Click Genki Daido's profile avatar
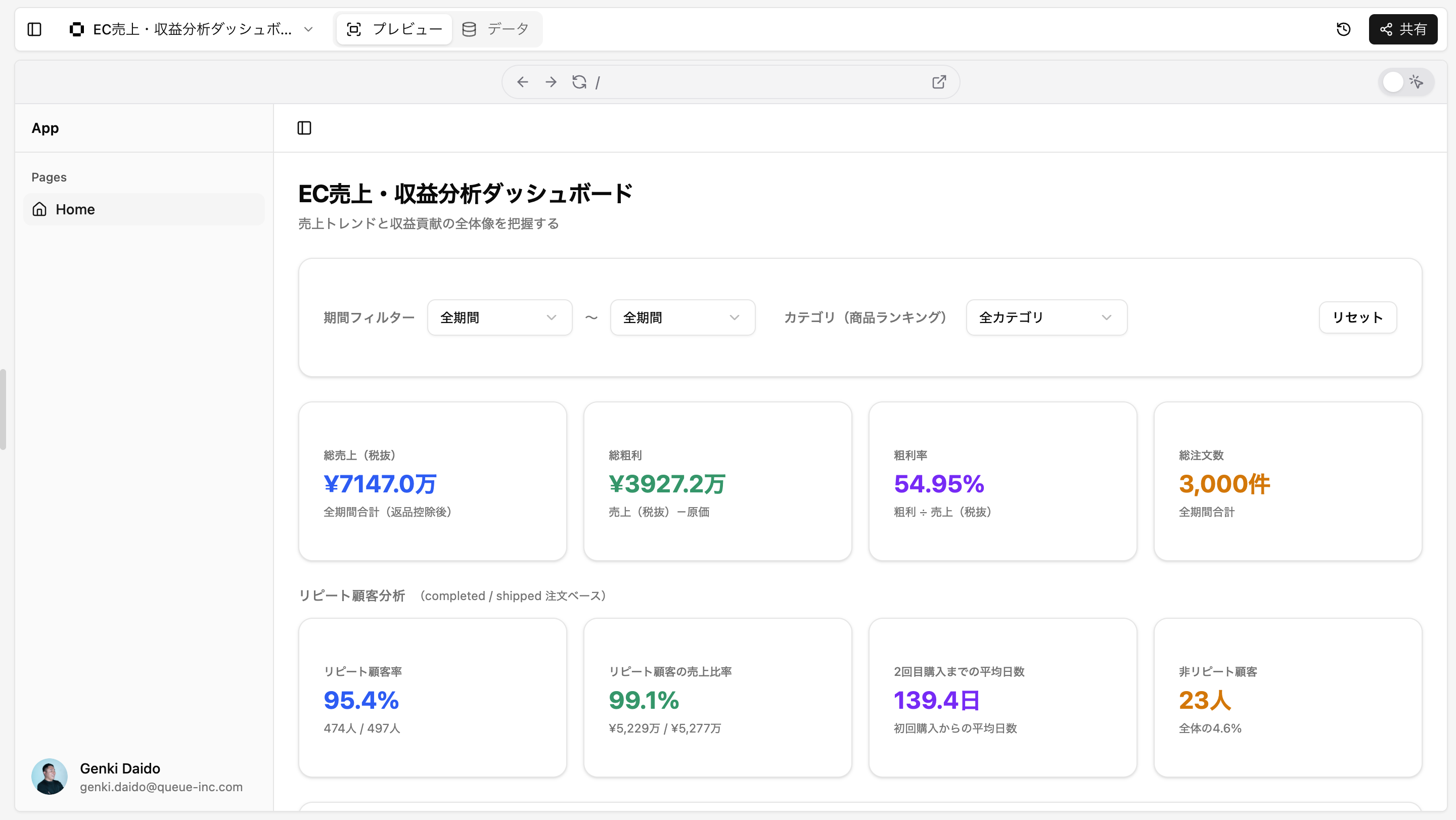The width and height of the screenshot is (1456, 820). [x=49, y=777]
